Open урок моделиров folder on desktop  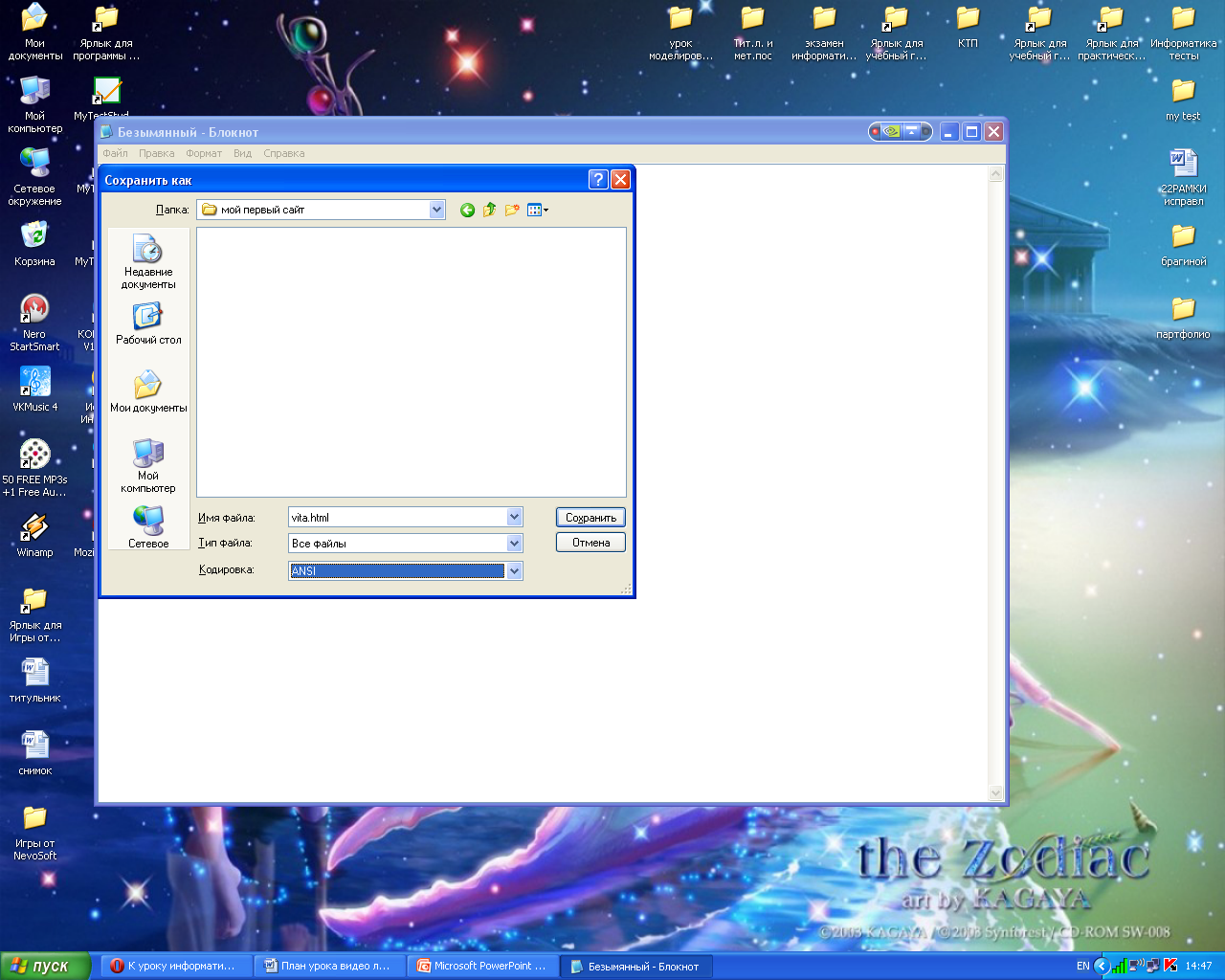point(680,32)
